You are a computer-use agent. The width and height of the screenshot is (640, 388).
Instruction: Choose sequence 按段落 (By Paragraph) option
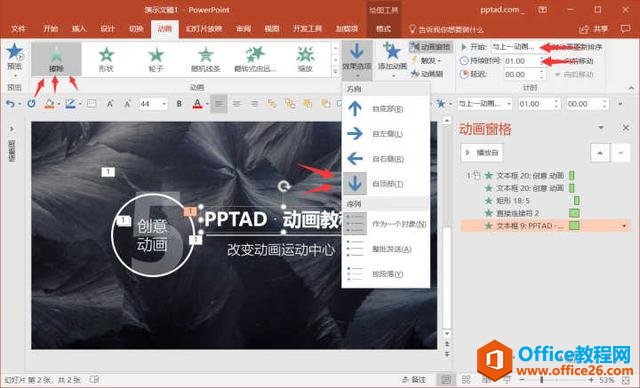point(386,274)
